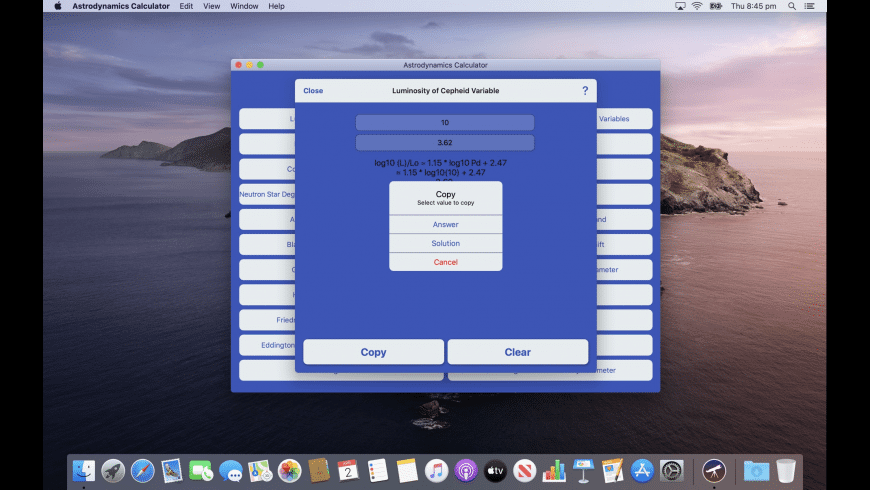Open Messages speech-bubble icon in dock
Image resolution: width=870 pixels, height=490 pixels.
[x=231, y=471]
